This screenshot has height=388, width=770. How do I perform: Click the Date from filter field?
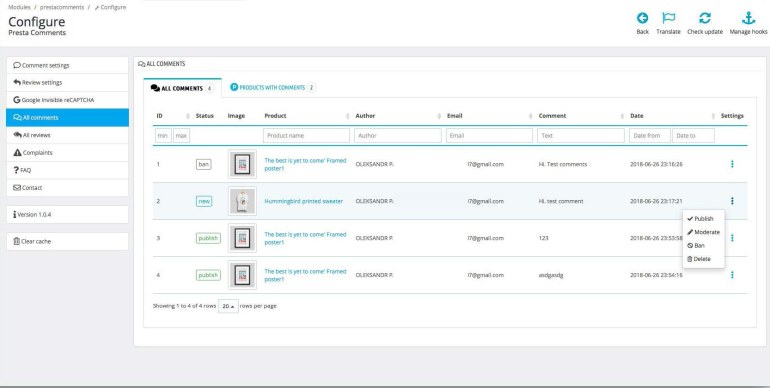pos(650,136)
